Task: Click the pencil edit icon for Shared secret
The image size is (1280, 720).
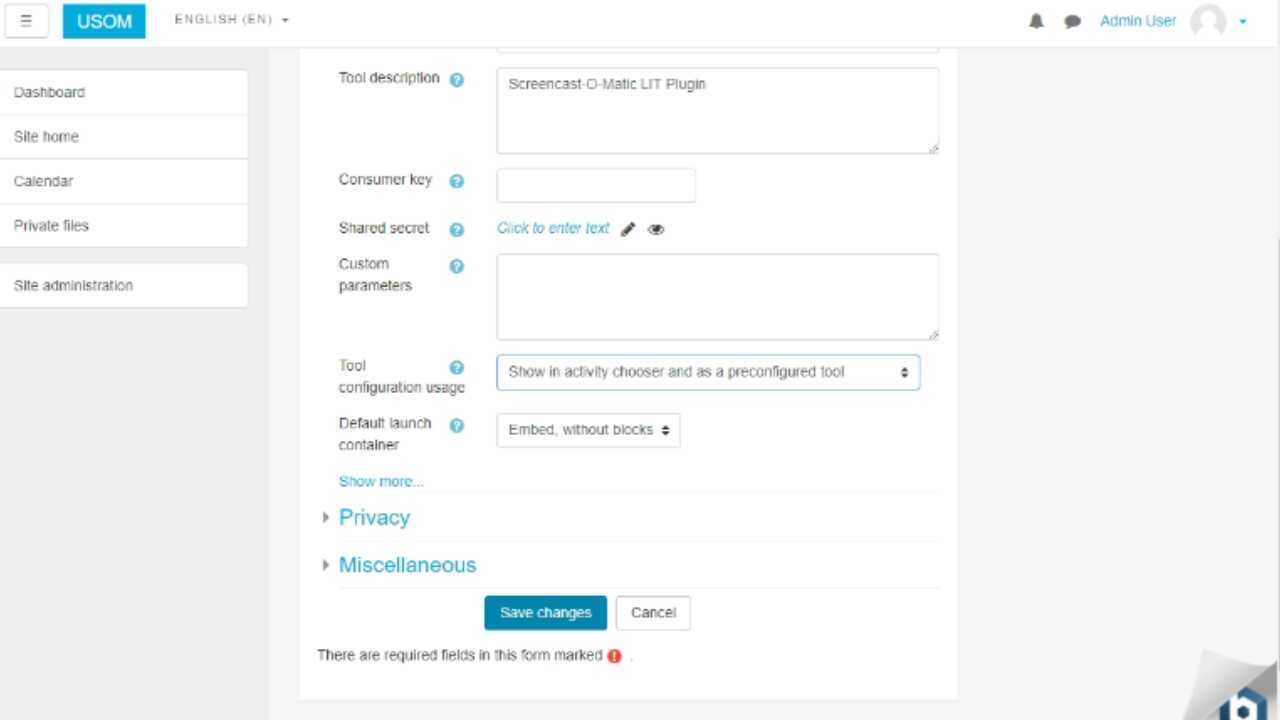Action: click(628, 229)
